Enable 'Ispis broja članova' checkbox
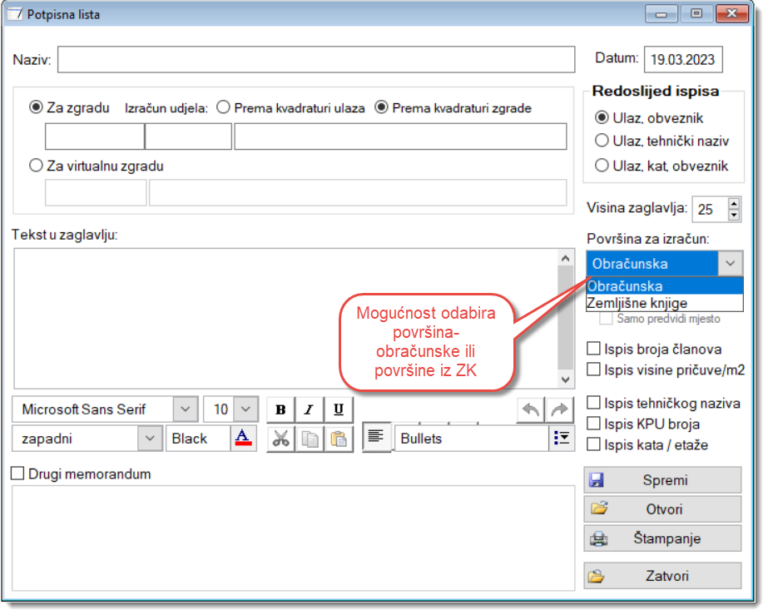 click(x=594, y=350)
